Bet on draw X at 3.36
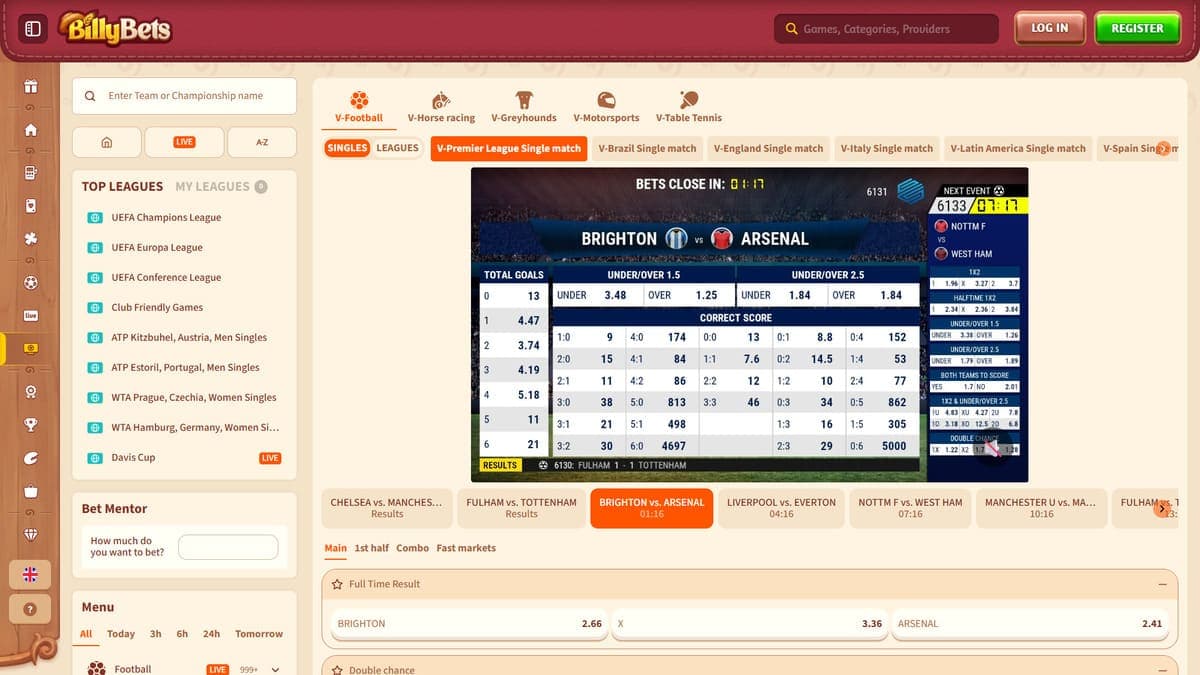1200x675 pixels. coord(749,623)
